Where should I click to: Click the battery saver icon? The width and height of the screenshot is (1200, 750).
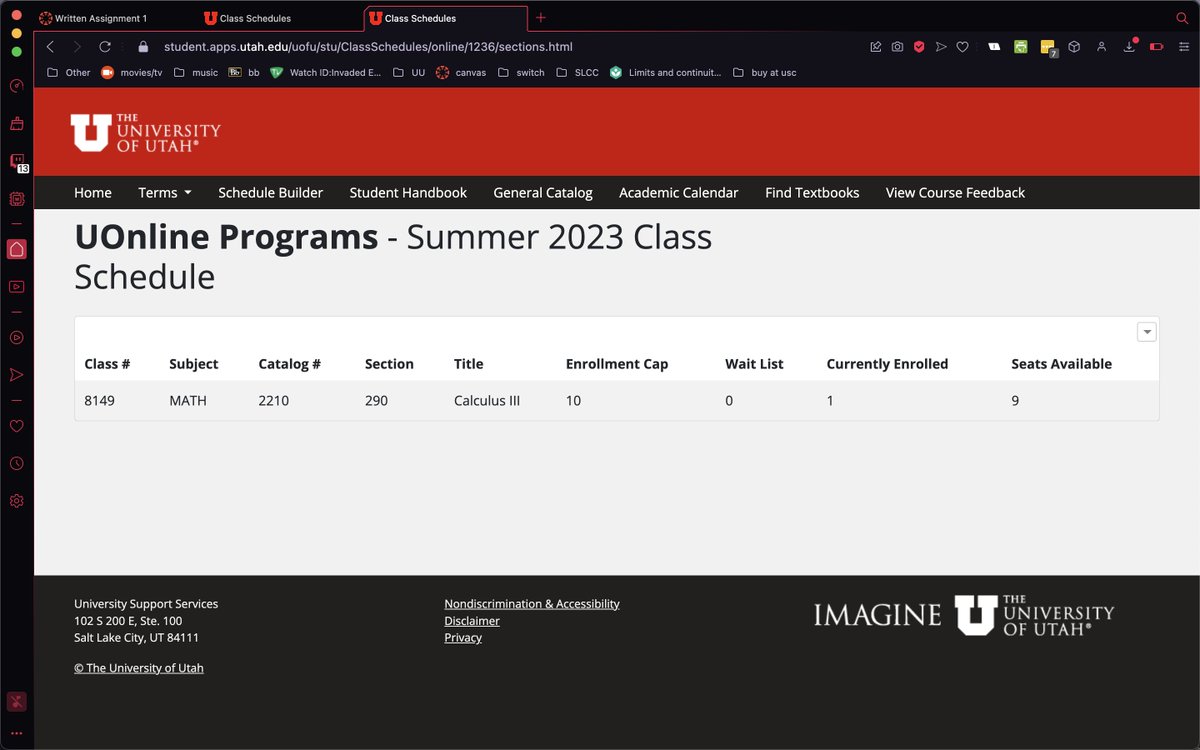tap(1157, 47)
